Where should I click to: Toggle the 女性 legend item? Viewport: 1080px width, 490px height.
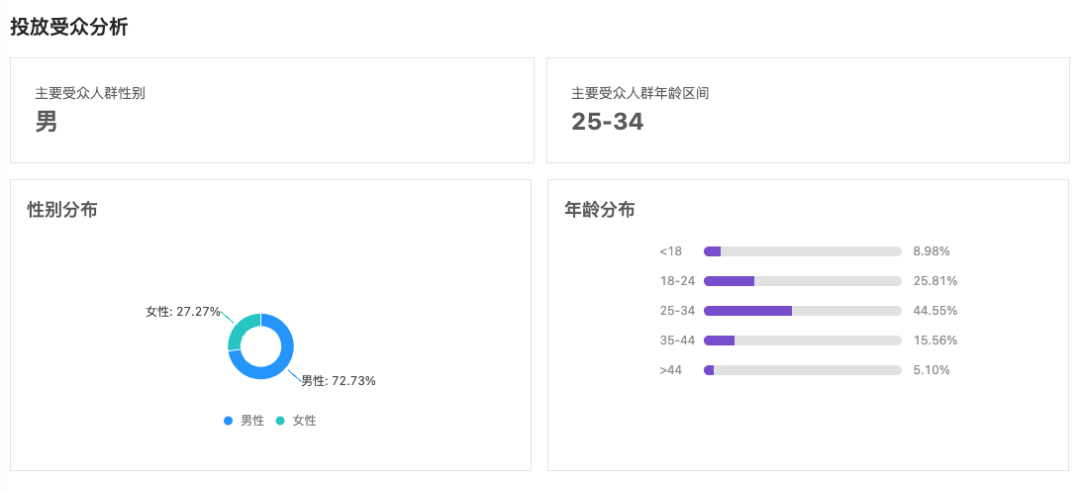tap(296, 421)
